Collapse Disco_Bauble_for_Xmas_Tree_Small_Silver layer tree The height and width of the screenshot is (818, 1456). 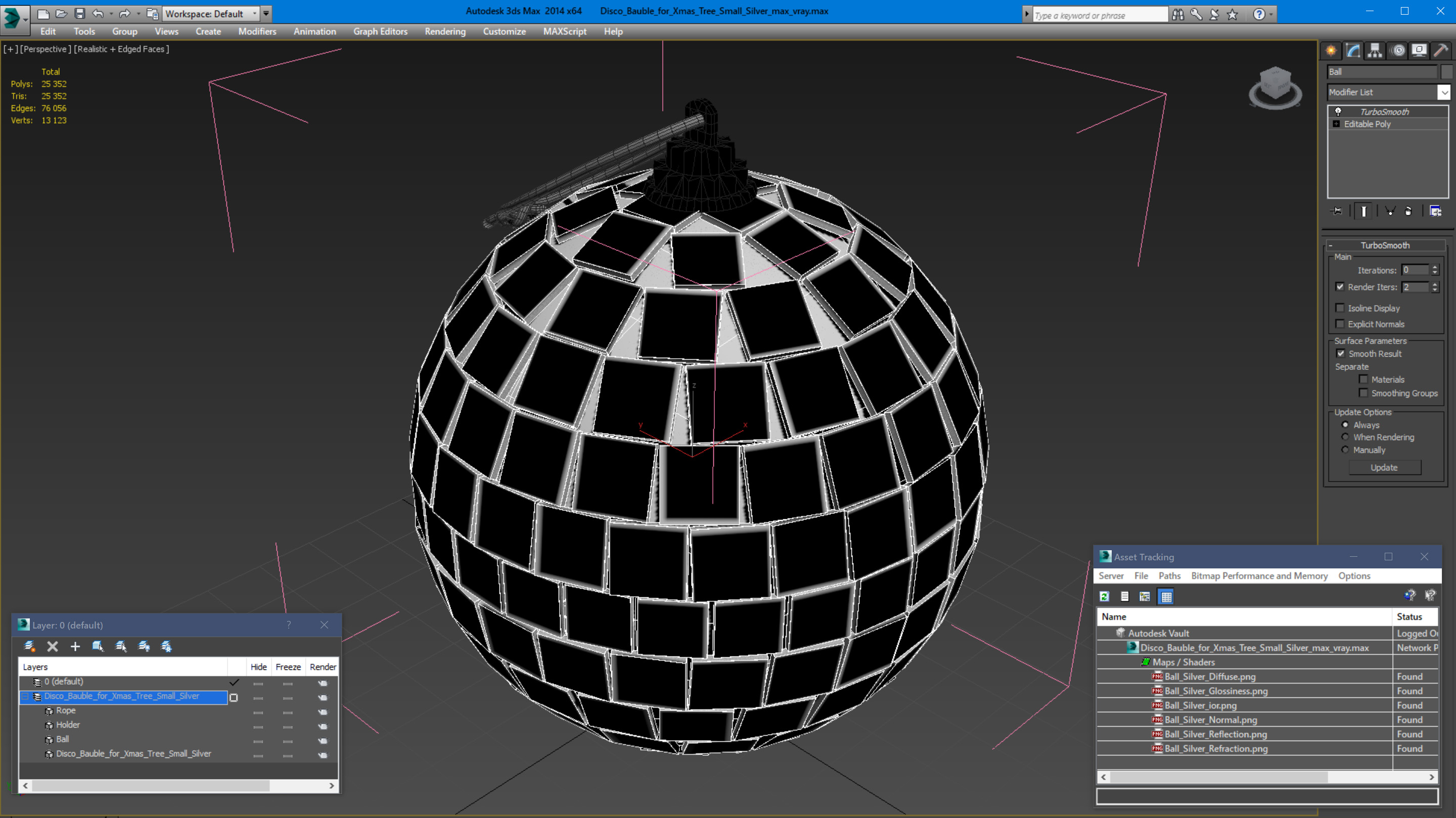[25, 697]
